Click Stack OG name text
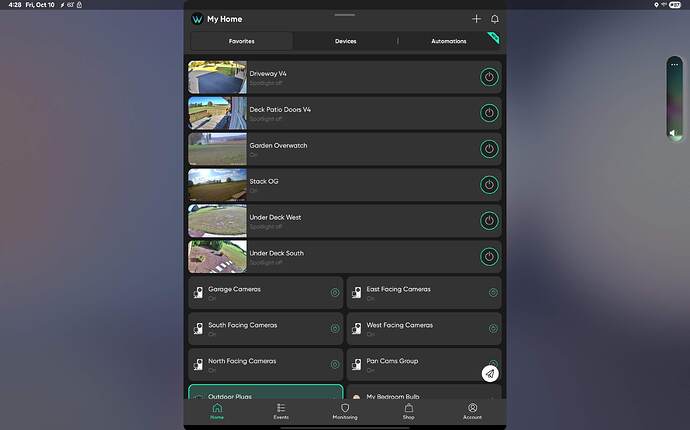 pos(264,181)
